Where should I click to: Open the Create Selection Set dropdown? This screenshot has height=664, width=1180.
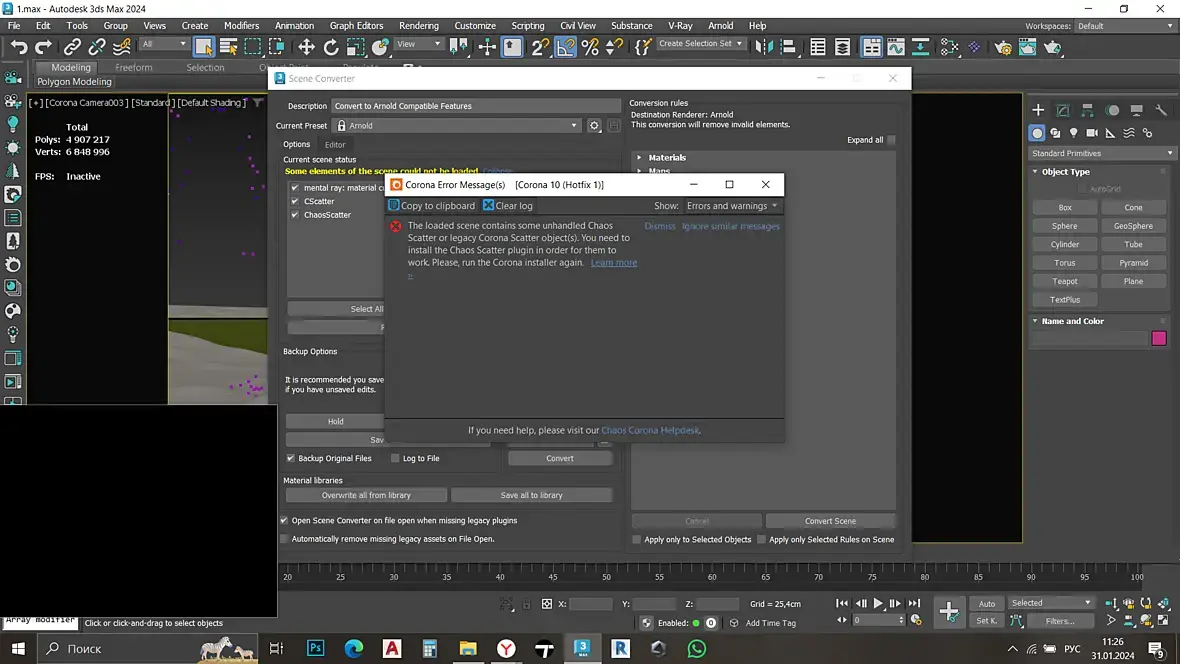700,44
